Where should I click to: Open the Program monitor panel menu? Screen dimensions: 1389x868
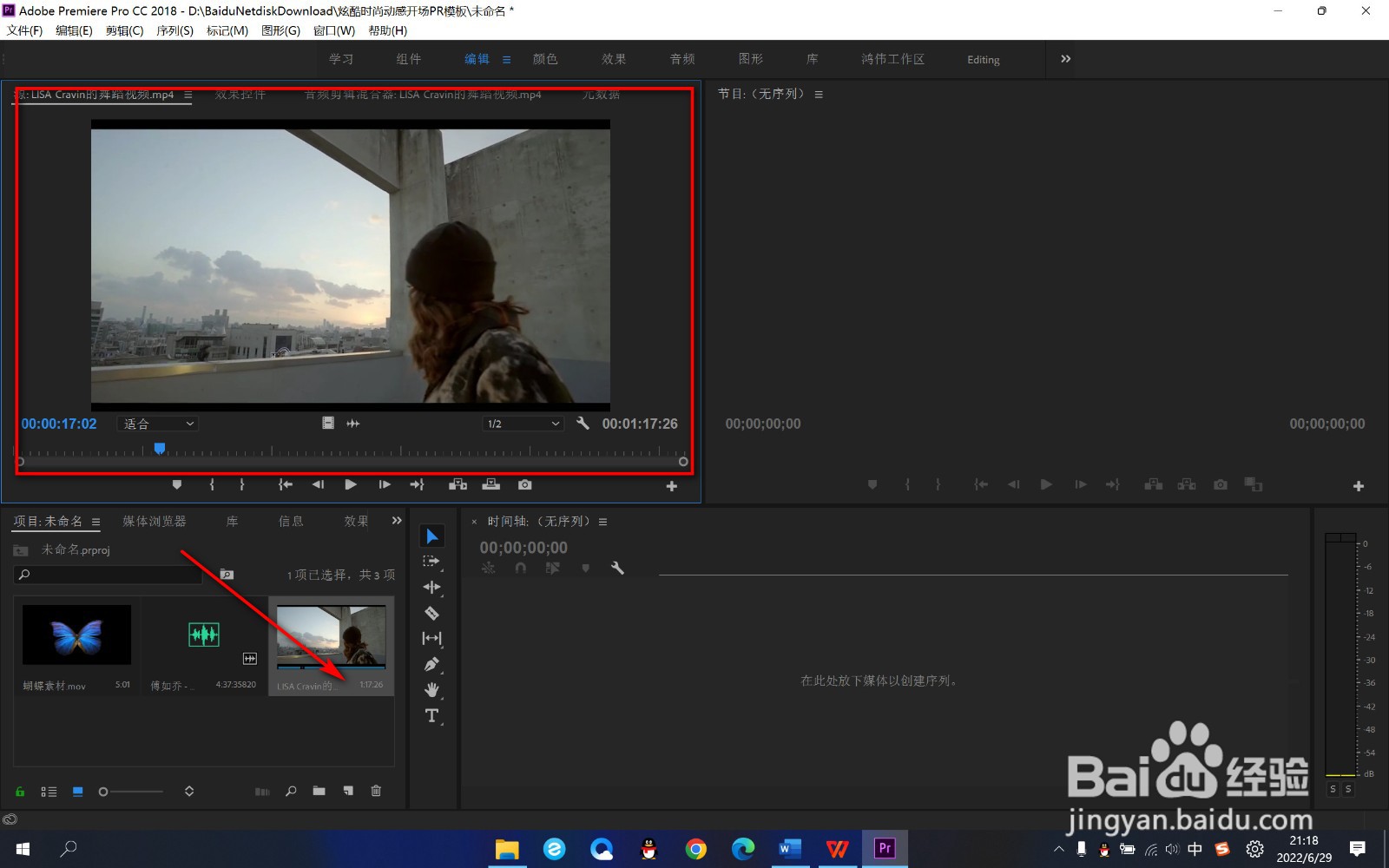pyautogui.click(x=819, y=95)
